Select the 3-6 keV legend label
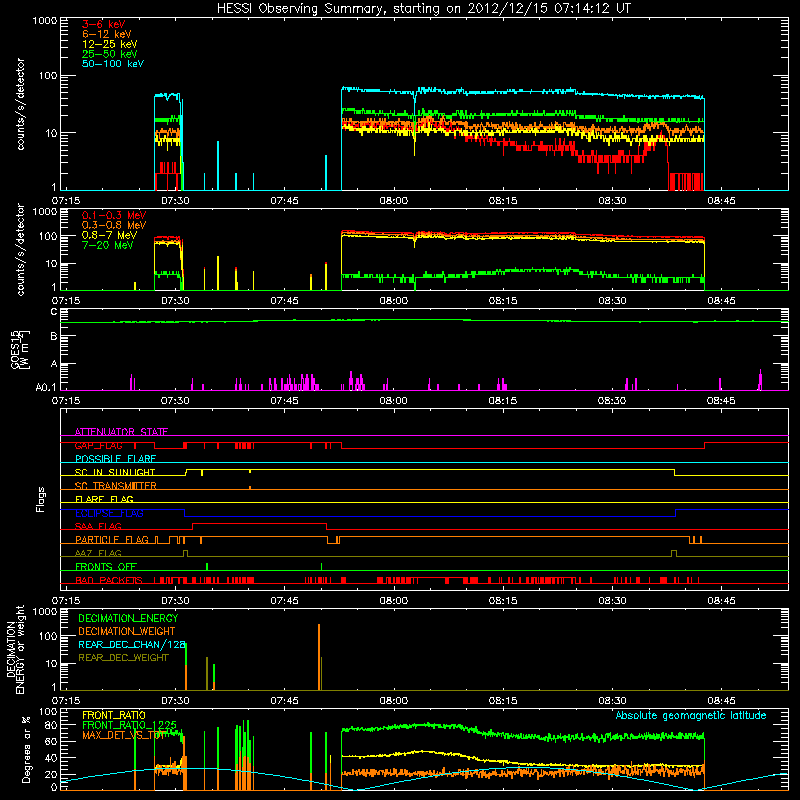The width and height of the screenshot is (800, 800). click(x=104, y=24)
